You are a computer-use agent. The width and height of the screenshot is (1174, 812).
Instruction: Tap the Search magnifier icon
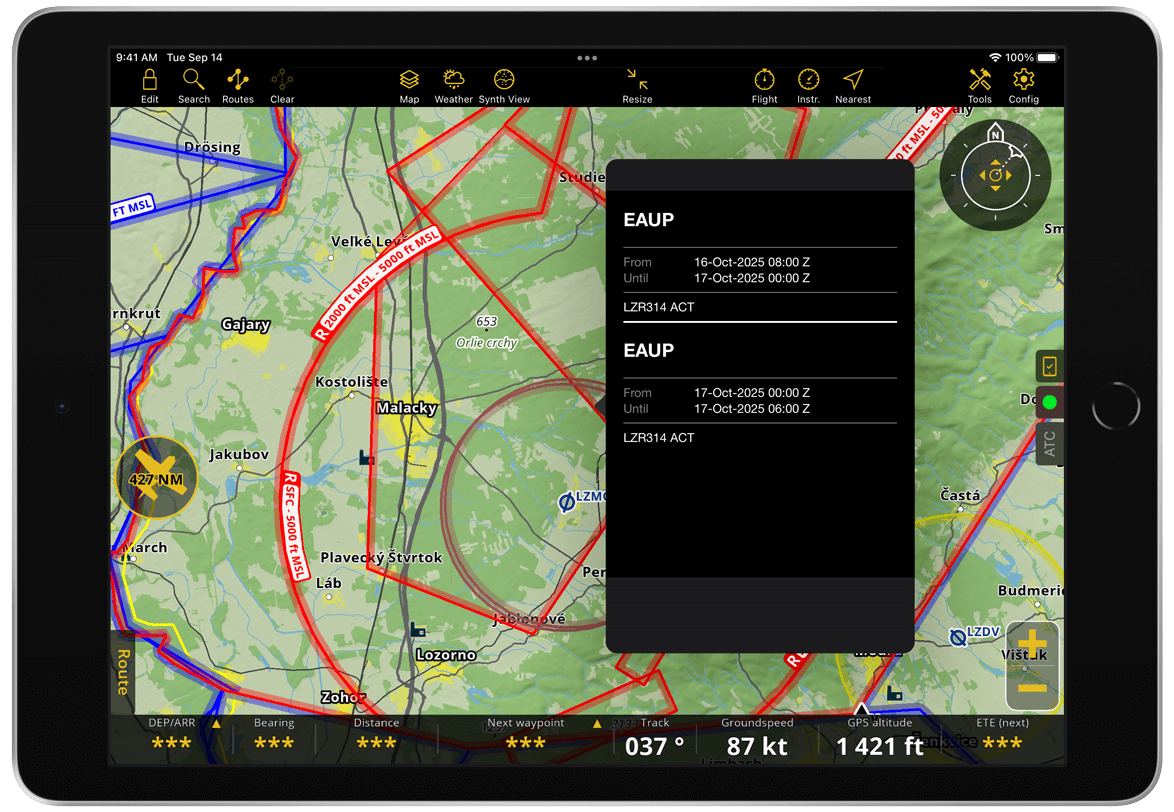click(x=194, y=86)
